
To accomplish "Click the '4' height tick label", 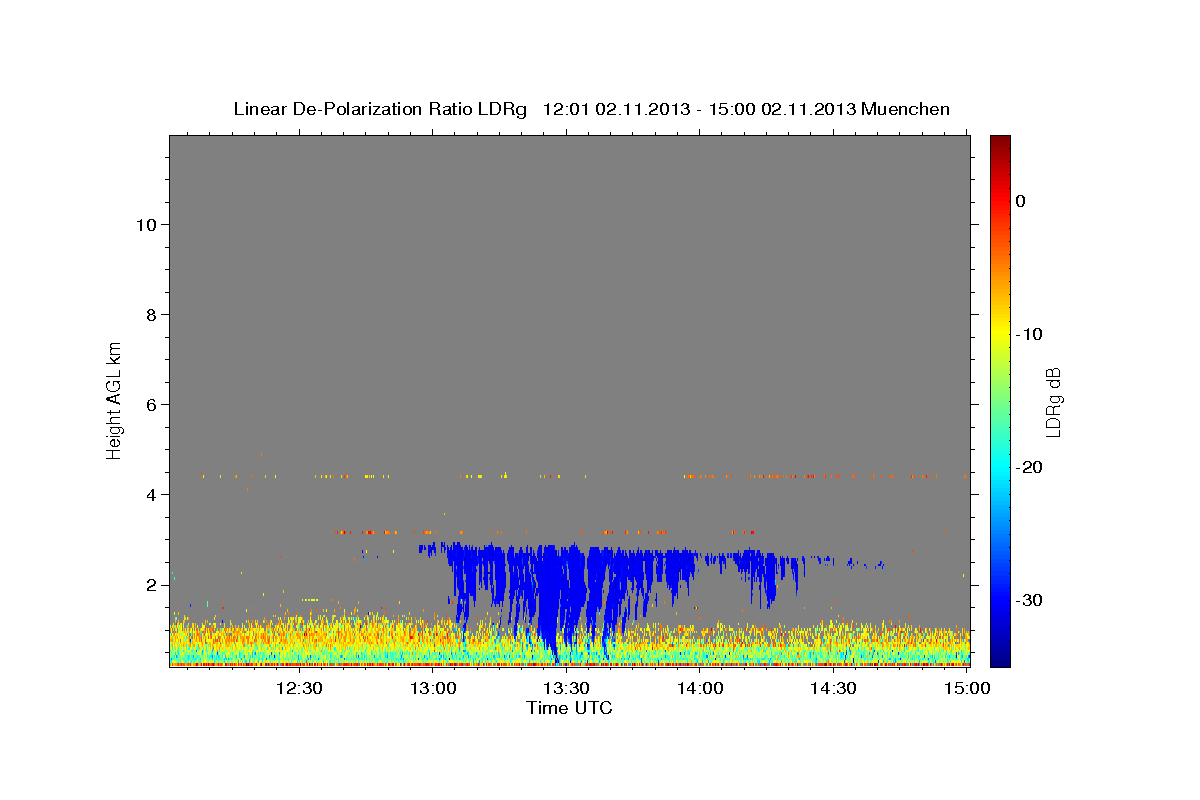I will 151,494.
